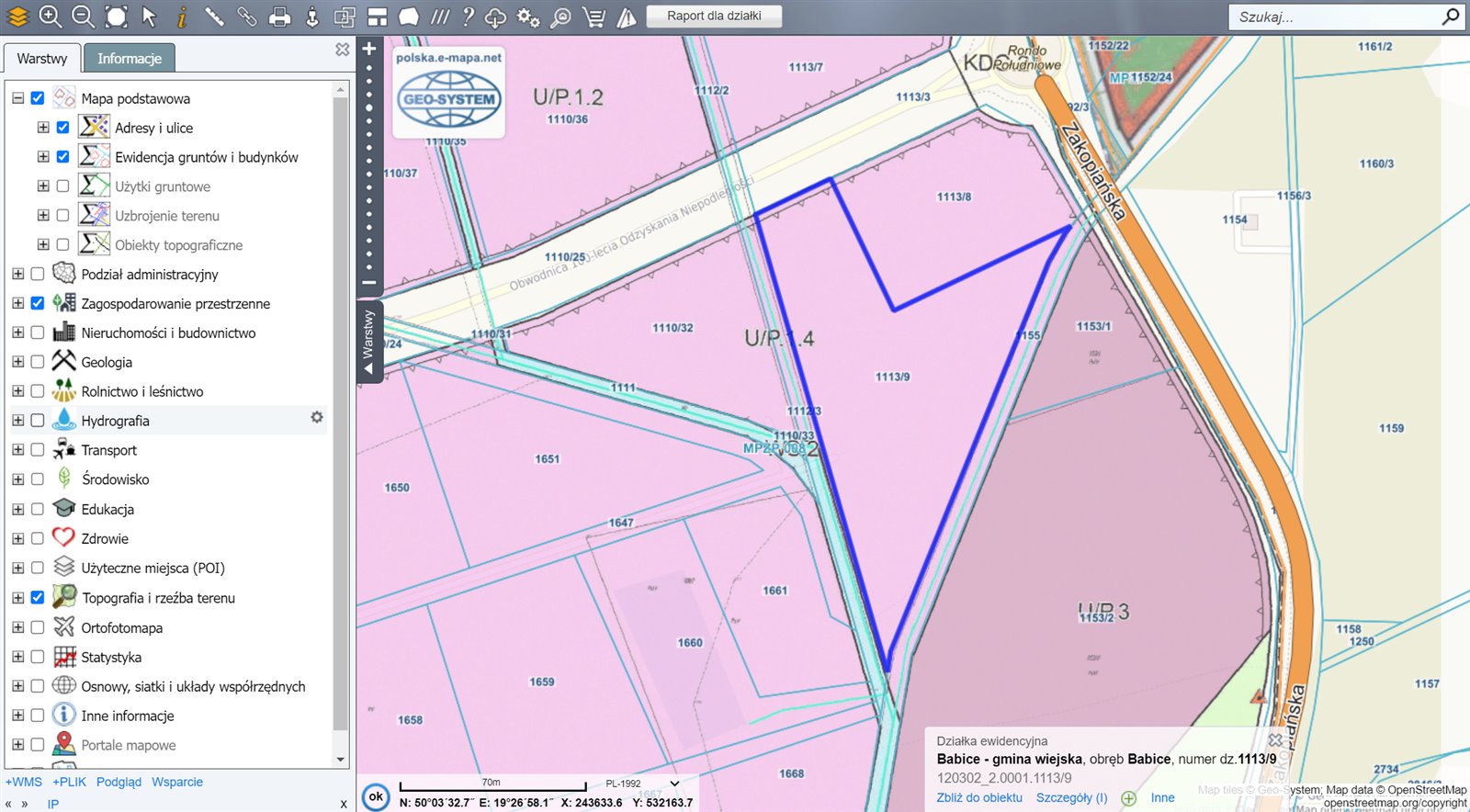Expand the Transport layer group

click(x=17, y=450)
